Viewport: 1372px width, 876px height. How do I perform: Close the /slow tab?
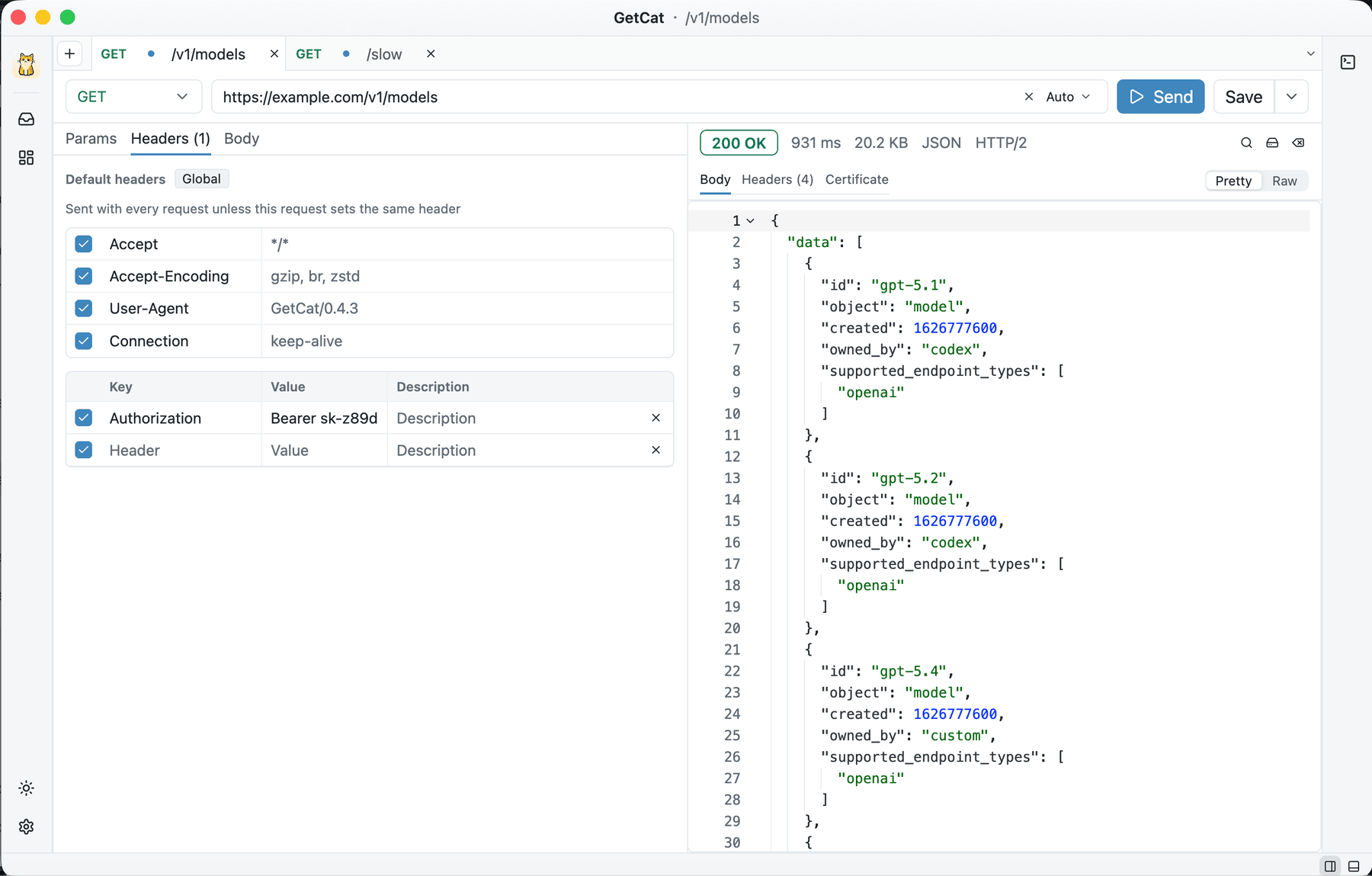tap(431, 53)
